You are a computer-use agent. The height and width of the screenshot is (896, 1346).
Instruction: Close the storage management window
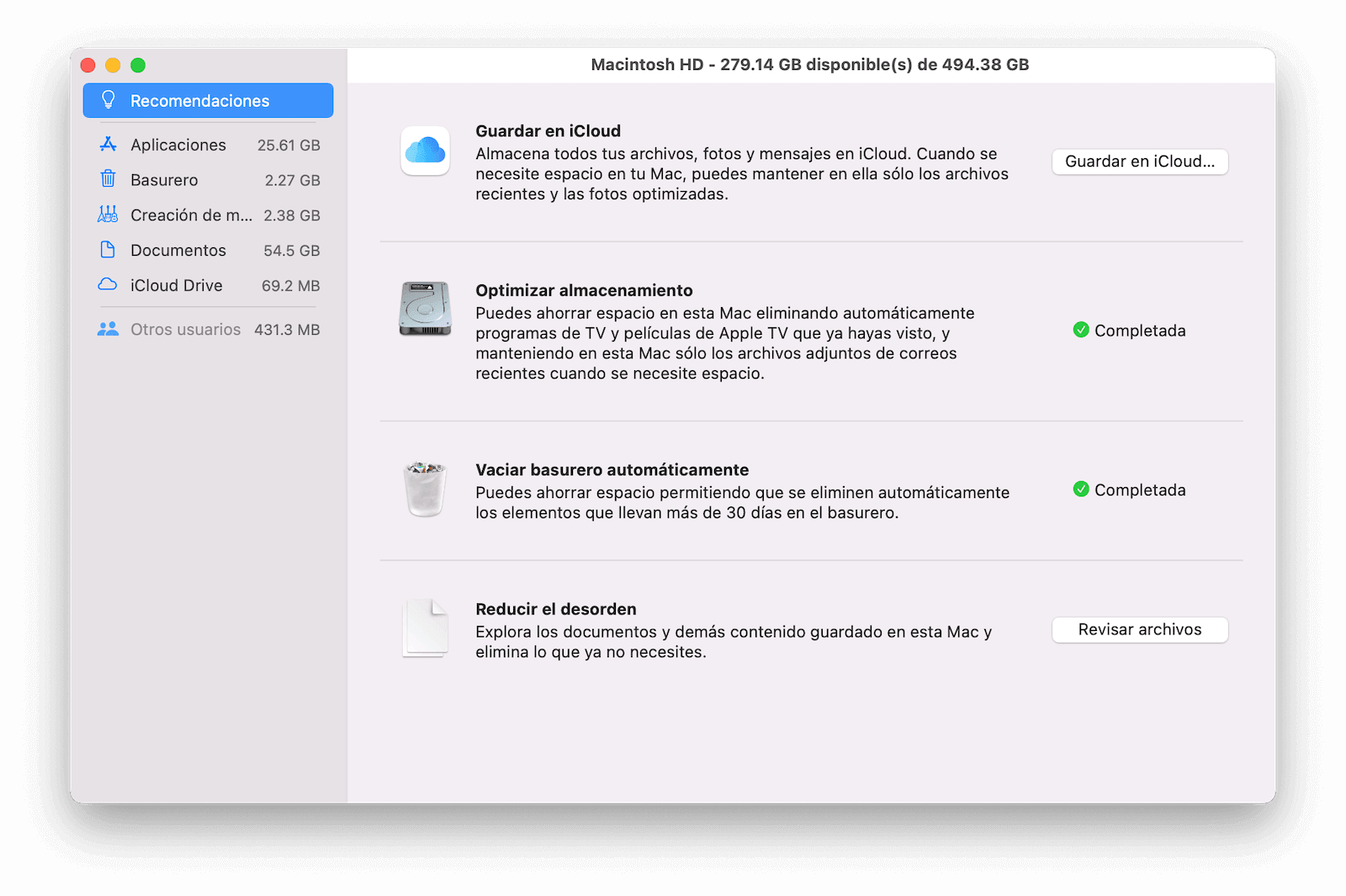tap(88, 65)
